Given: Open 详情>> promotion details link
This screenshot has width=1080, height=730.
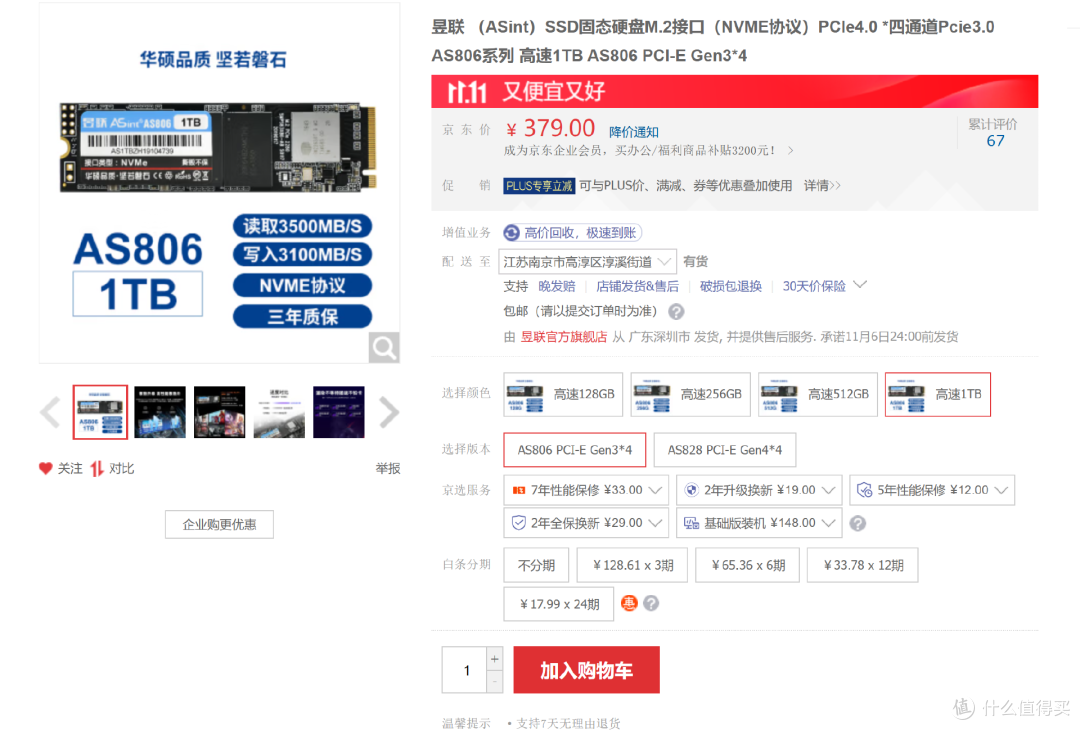Looking at the screenshot, I should click(822, 185).
